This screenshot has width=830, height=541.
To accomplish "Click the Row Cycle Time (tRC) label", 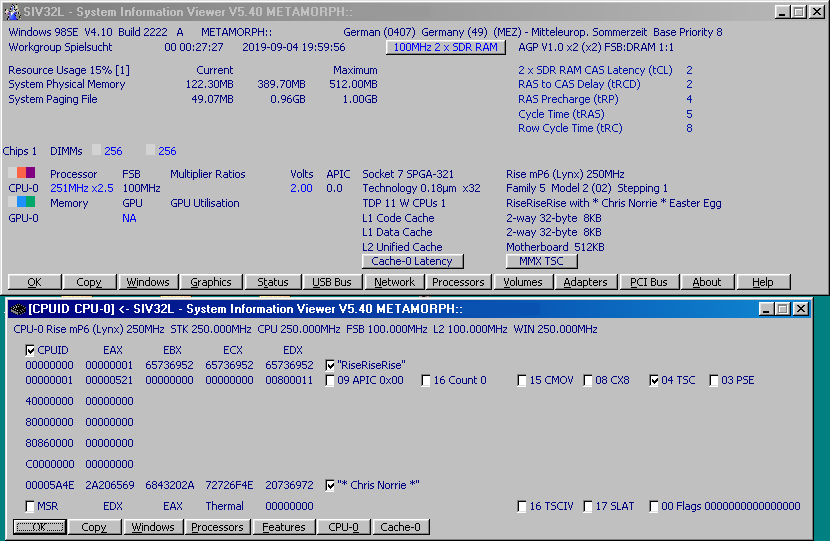I will [570, 129].
